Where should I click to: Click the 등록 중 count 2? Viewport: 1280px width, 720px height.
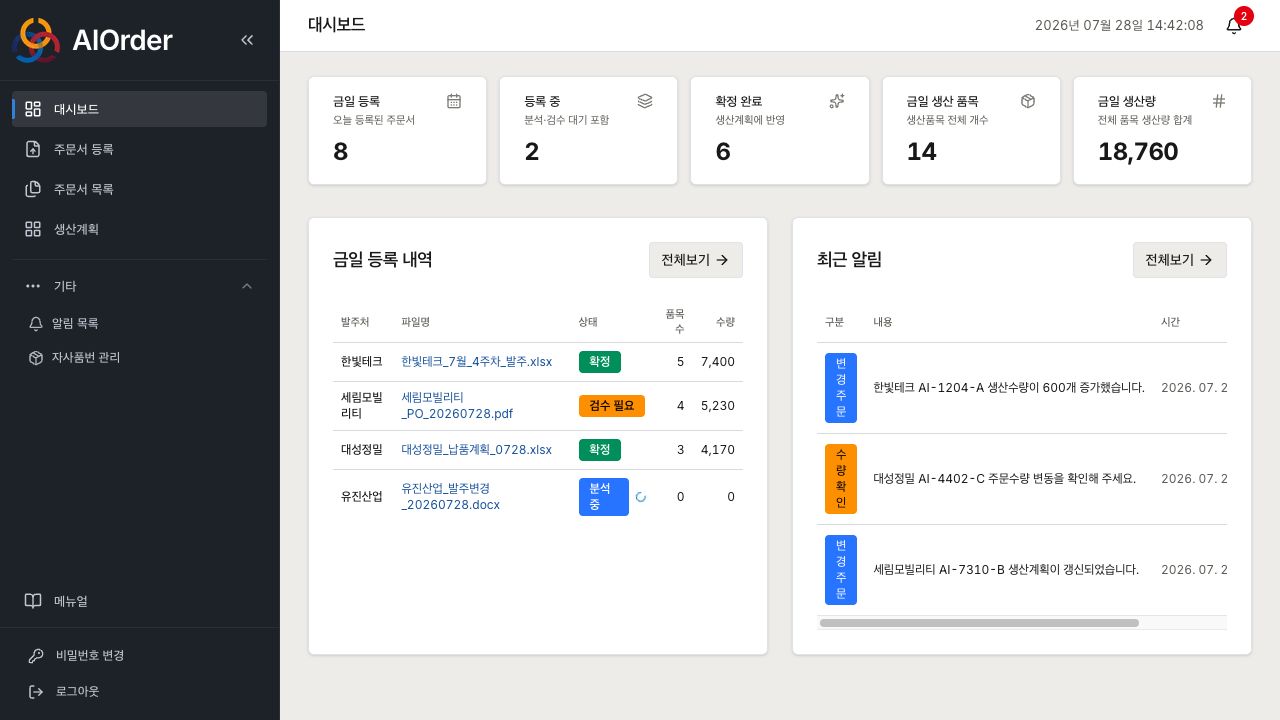(532, 152)
